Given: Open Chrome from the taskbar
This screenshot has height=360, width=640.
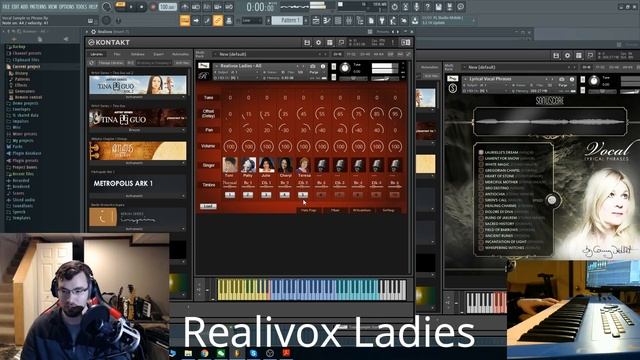Looking at the screenshot, I should click(x=204, y=353).
